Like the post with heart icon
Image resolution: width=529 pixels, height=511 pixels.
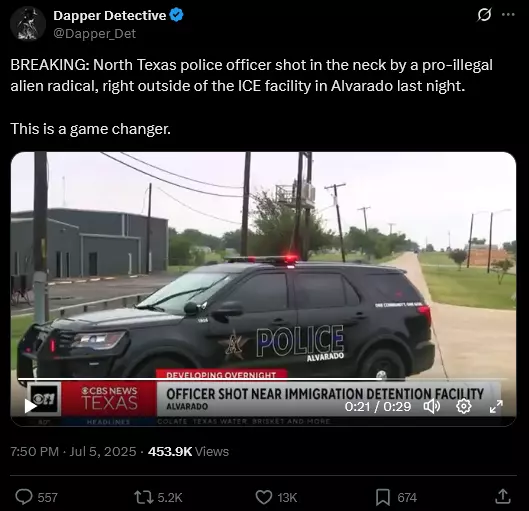click(263, 497)
